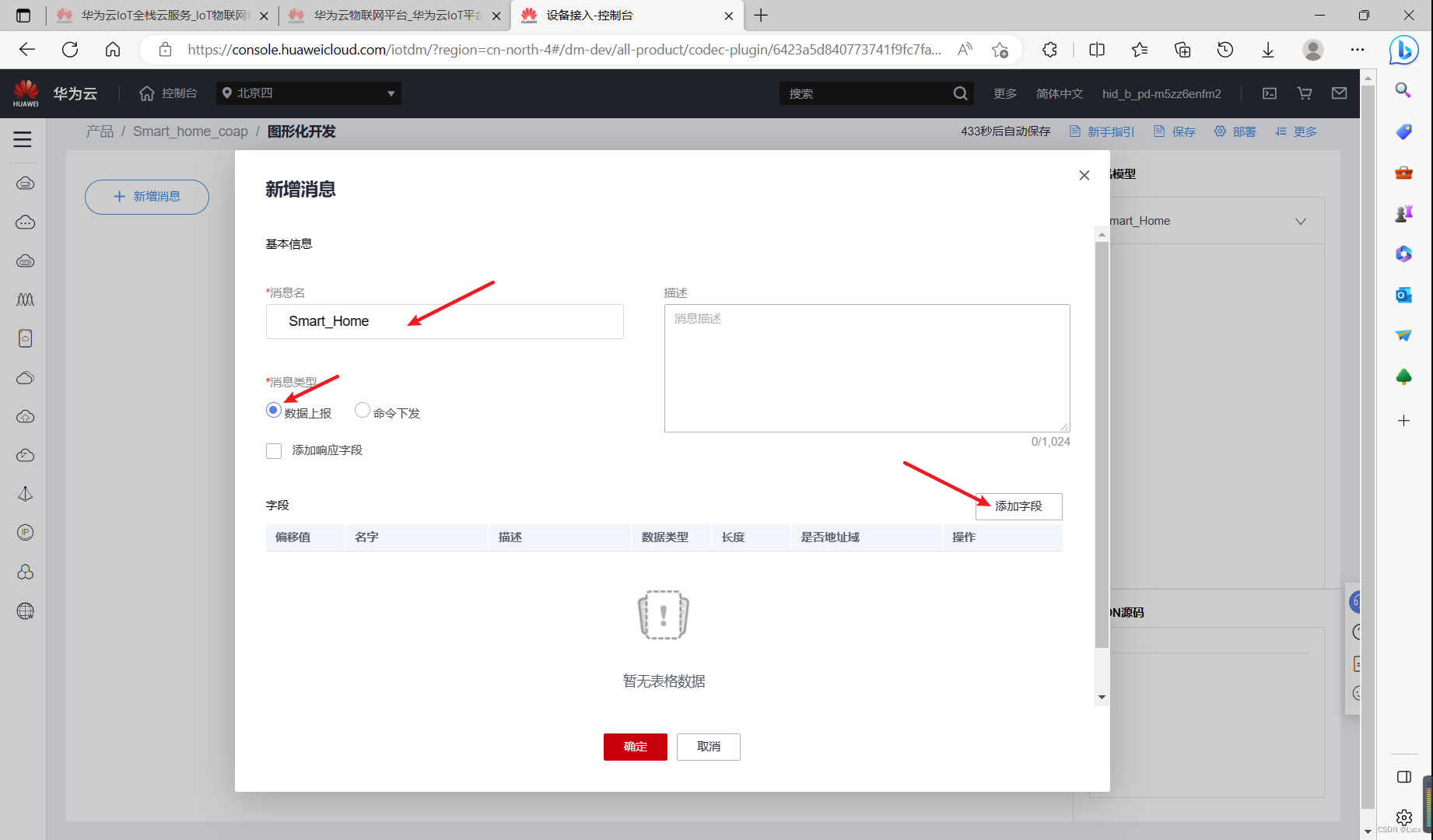Image resolution: width=1433 pixels, height=840 pixels.
Task: Click the browser address bar URL
Action: (x=564, y=50)
